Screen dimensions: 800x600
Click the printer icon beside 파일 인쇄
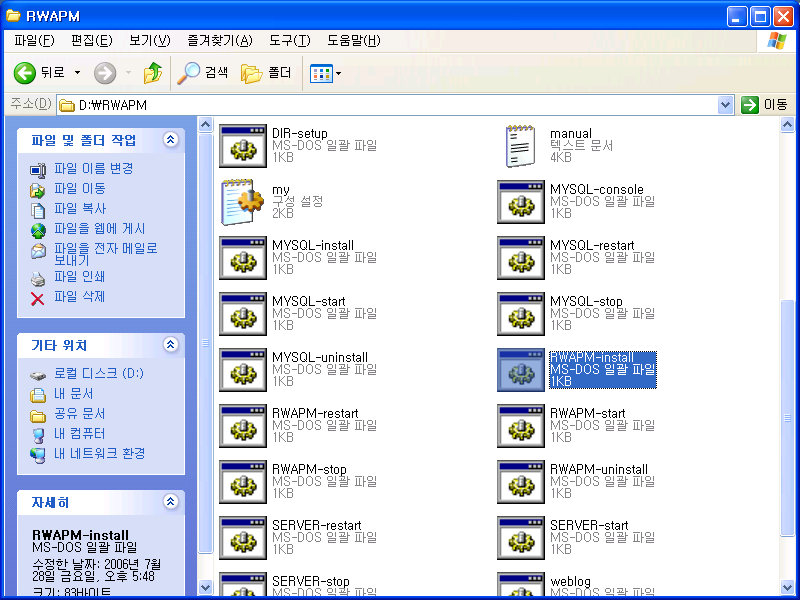38,279
